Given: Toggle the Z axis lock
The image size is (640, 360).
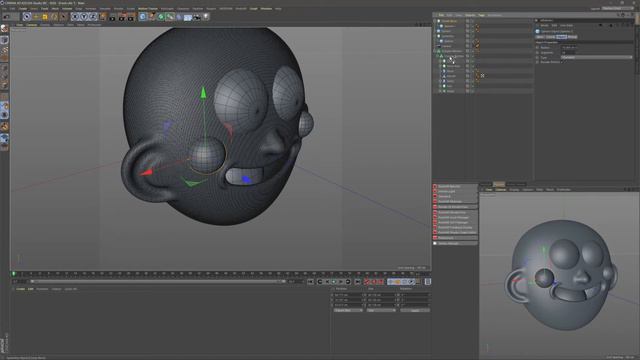Looking at the screenshot, I should pos(93,17).
